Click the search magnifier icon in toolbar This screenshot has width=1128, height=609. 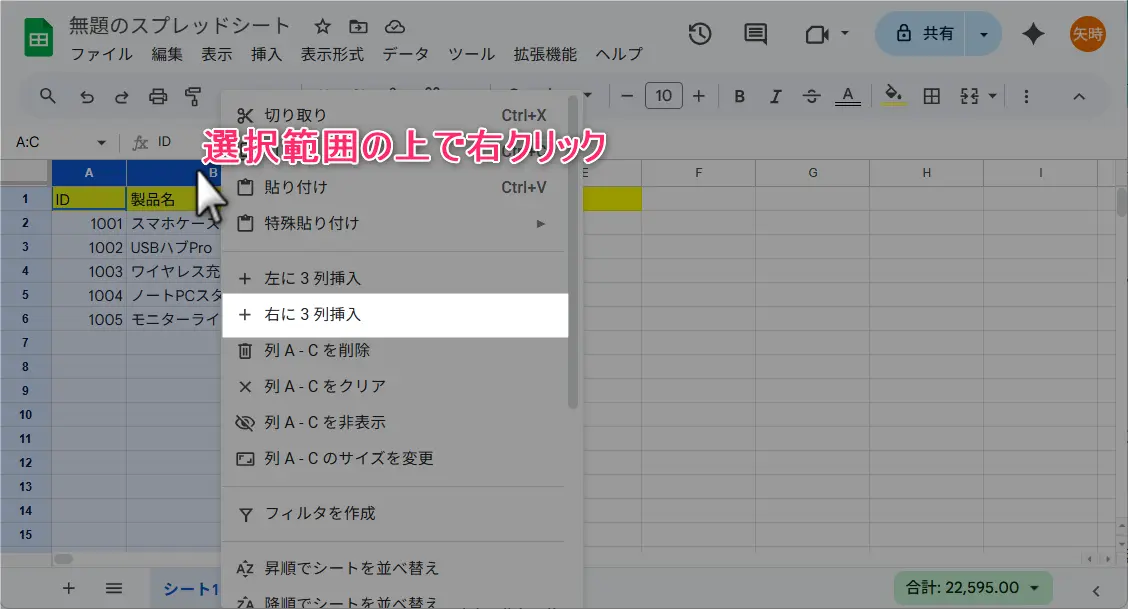point(47,96)
